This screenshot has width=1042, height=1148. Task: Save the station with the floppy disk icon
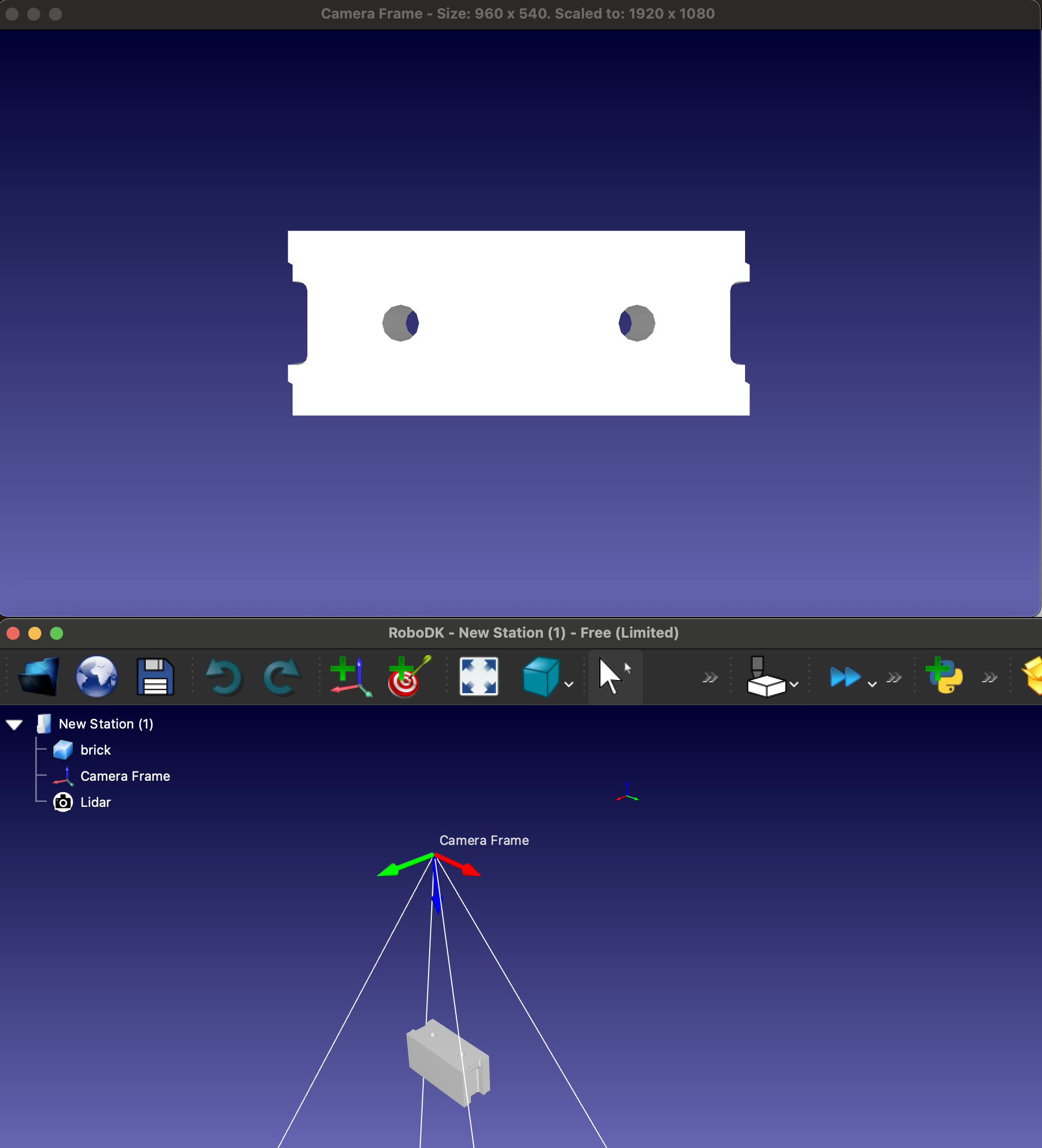(x=156, y=676)
